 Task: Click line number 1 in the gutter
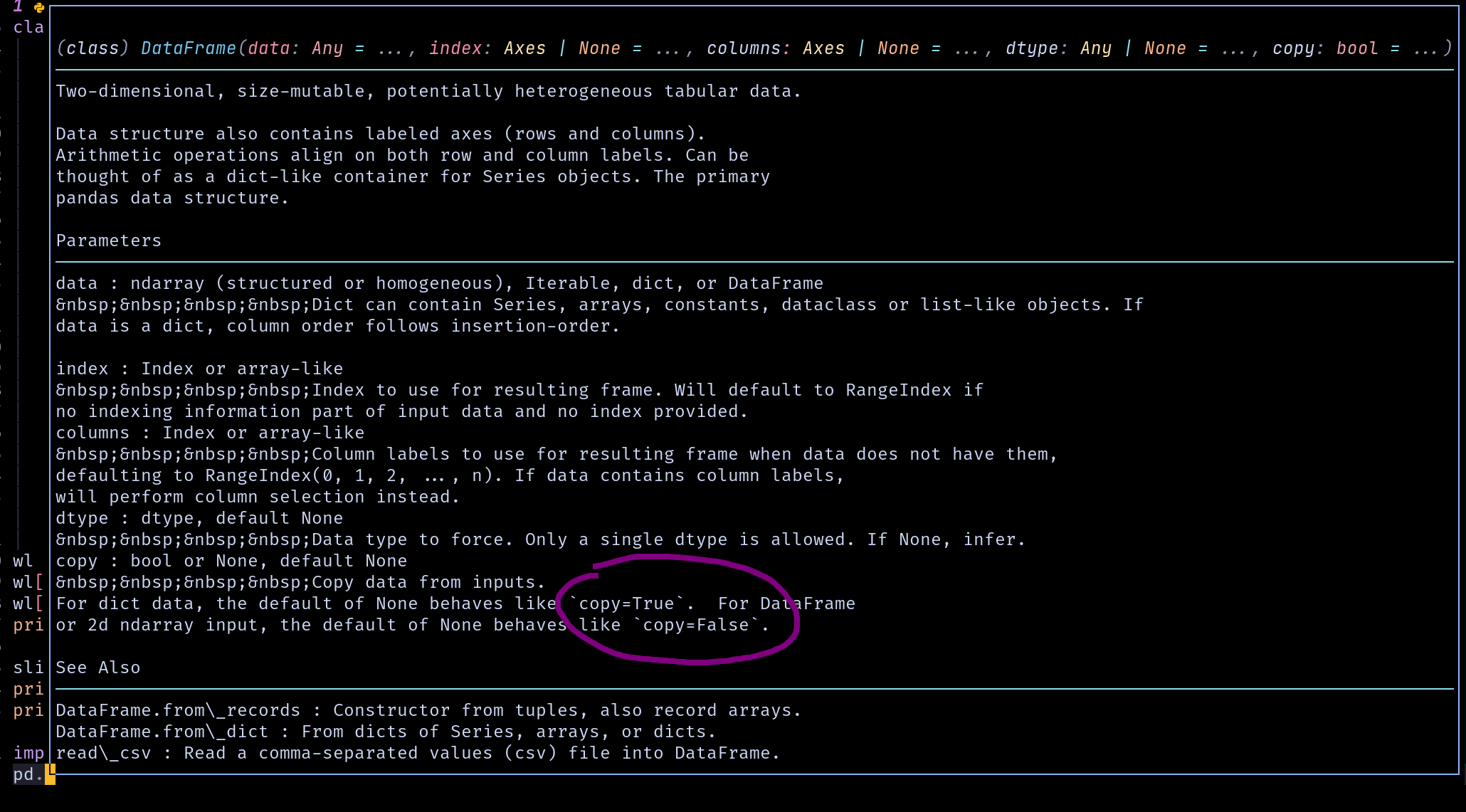[x=18, y=7]
